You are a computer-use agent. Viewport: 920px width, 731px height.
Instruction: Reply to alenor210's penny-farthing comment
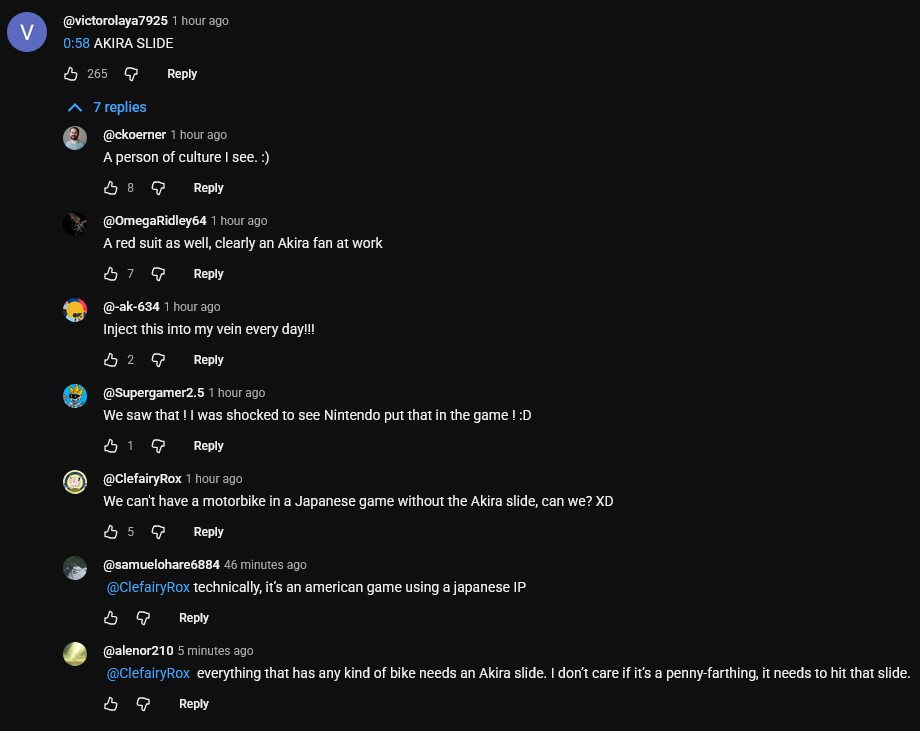coord(193,704)
